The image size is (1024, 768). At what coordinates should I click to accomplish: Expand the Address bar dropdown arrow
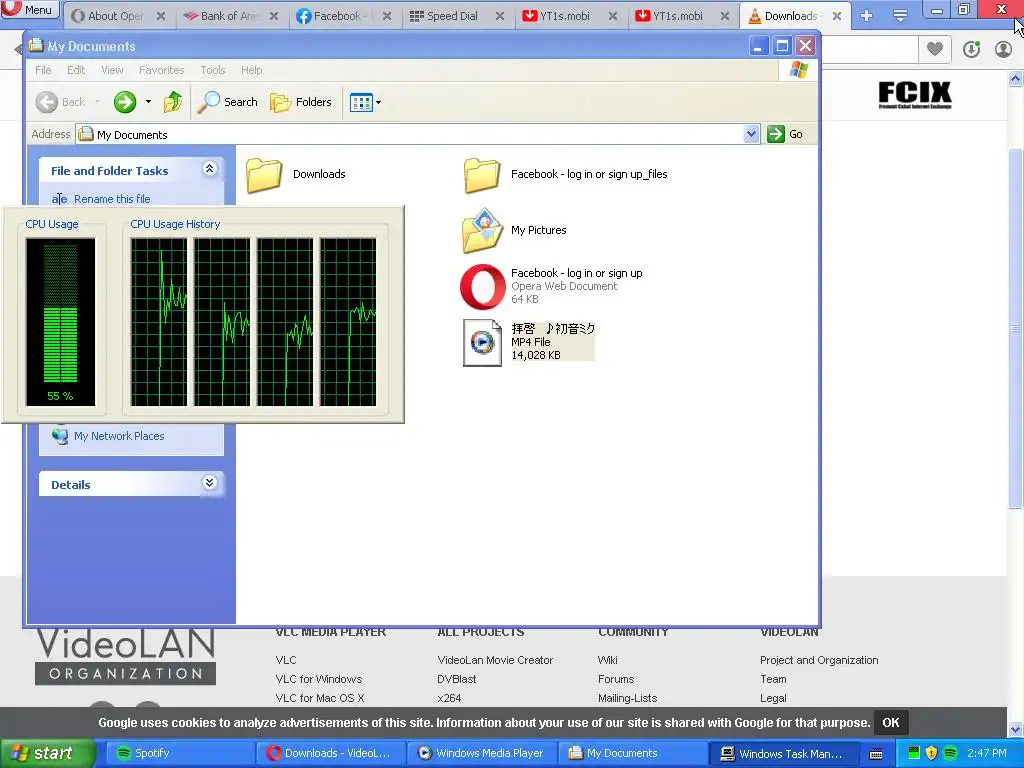point(752,134)
